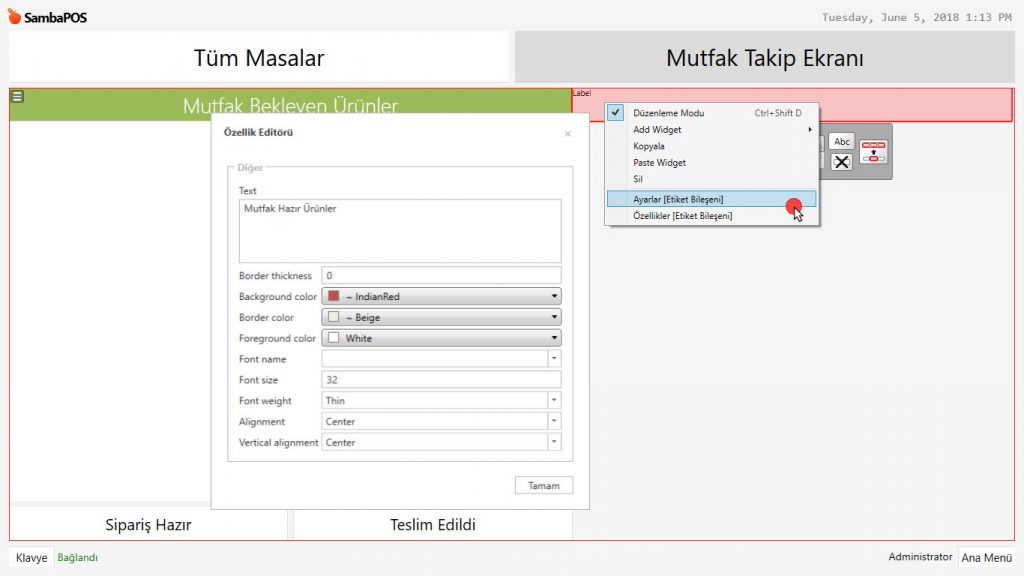Viewport: 1024px width, 576px height.
Task: Click the Font size input field
Action: point(440,380)
